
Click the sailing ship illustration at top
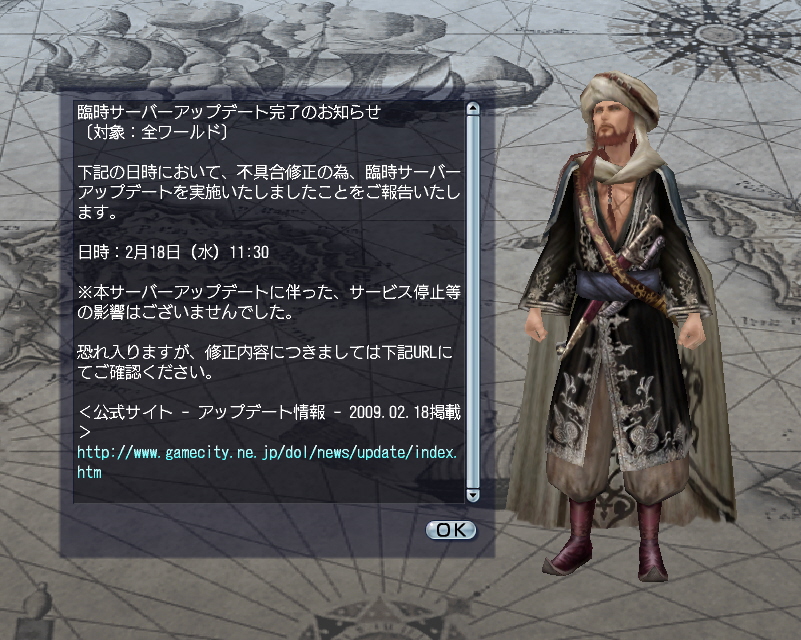[x=286, y=51]
